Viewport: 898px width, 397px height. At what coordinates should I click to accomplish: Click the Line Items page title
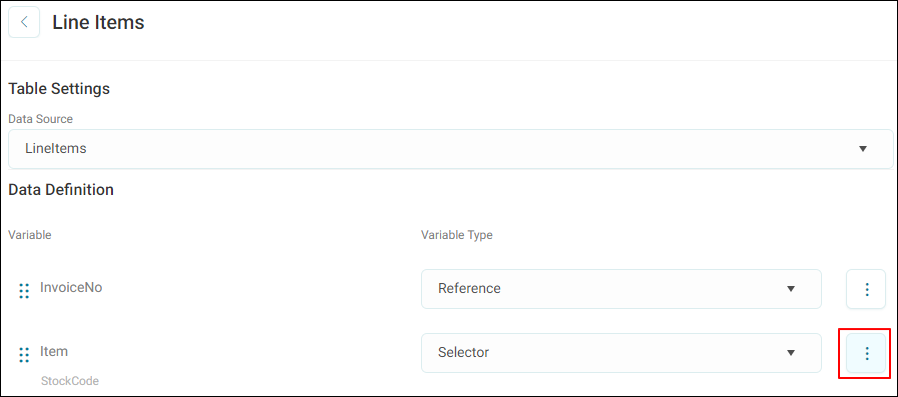[x=99, y=22]
